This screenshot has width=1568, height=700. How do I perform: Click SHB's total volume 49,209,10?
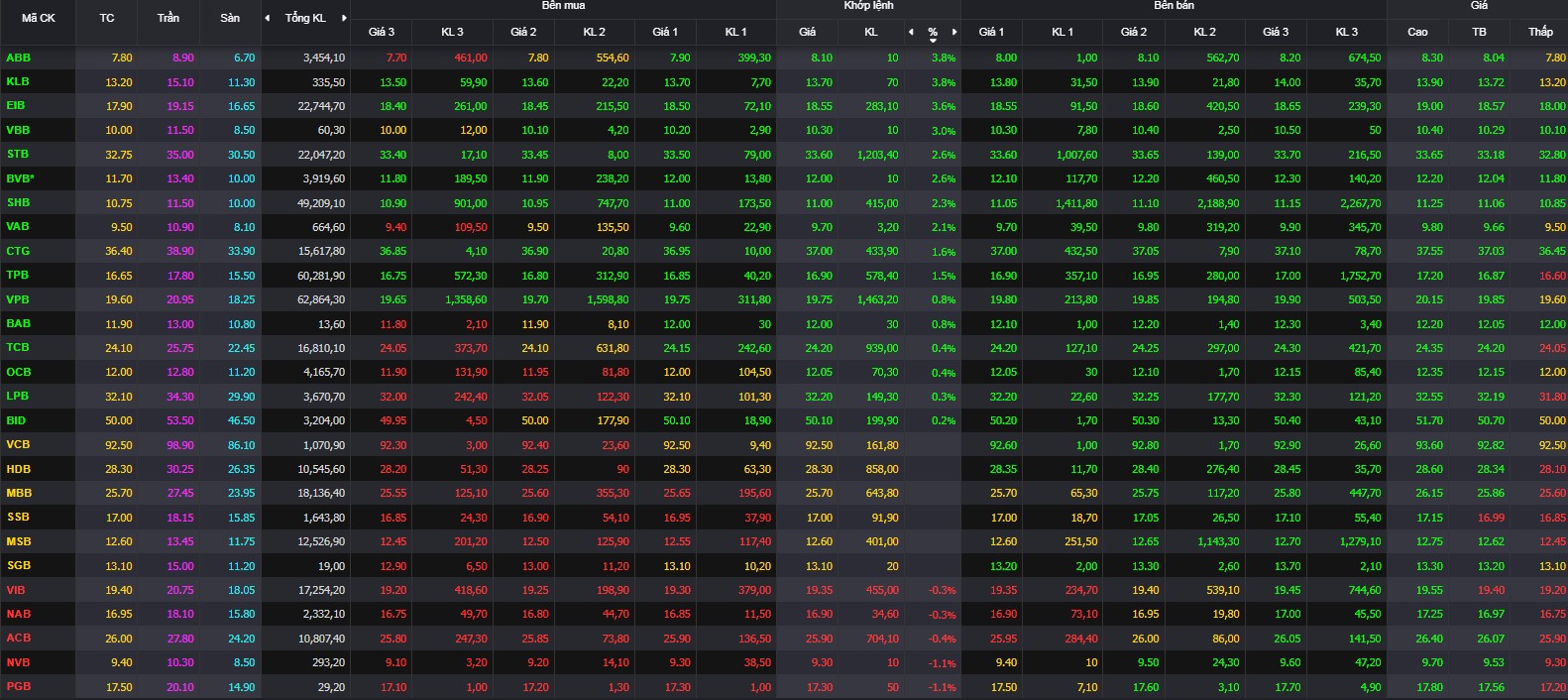[321, 203]
